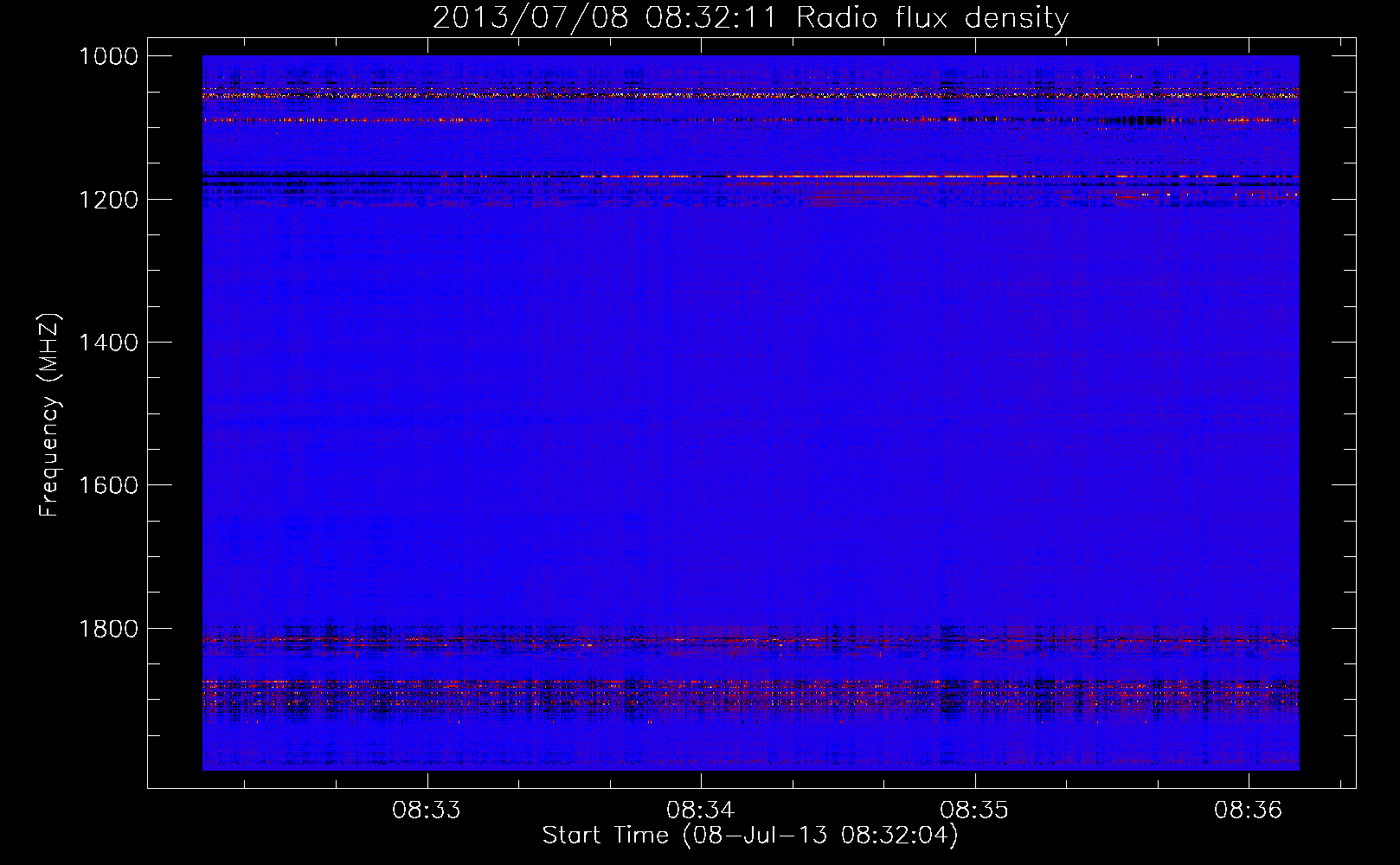
Task: Click the 08:36 time tick label
Action: [1249, 811]
